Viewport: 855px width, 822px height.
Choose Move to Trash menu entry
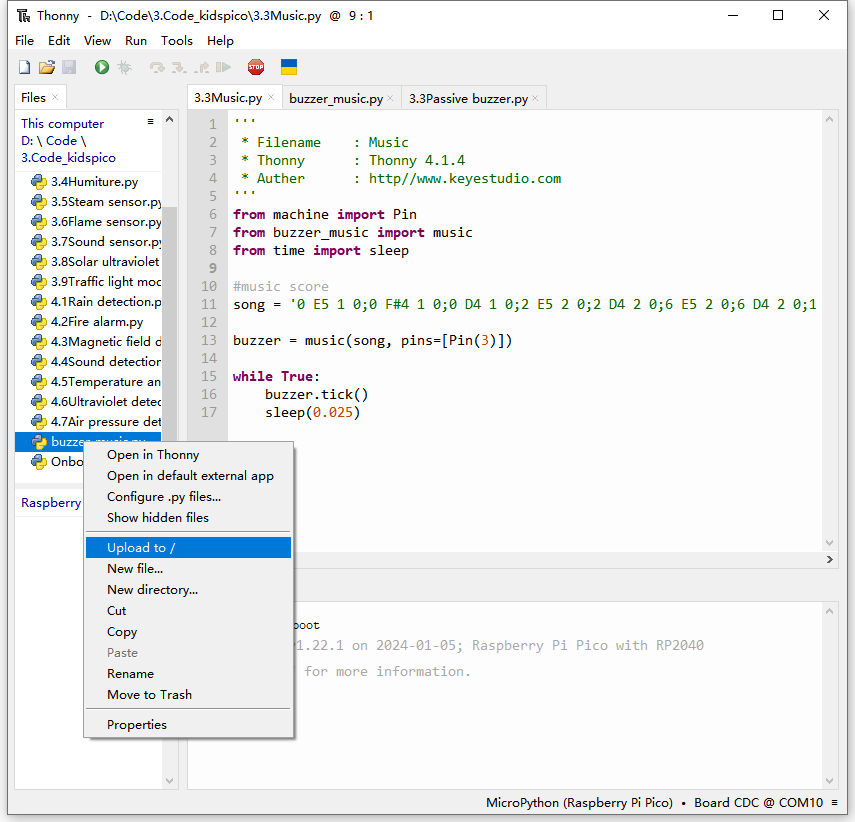(188, 695)
